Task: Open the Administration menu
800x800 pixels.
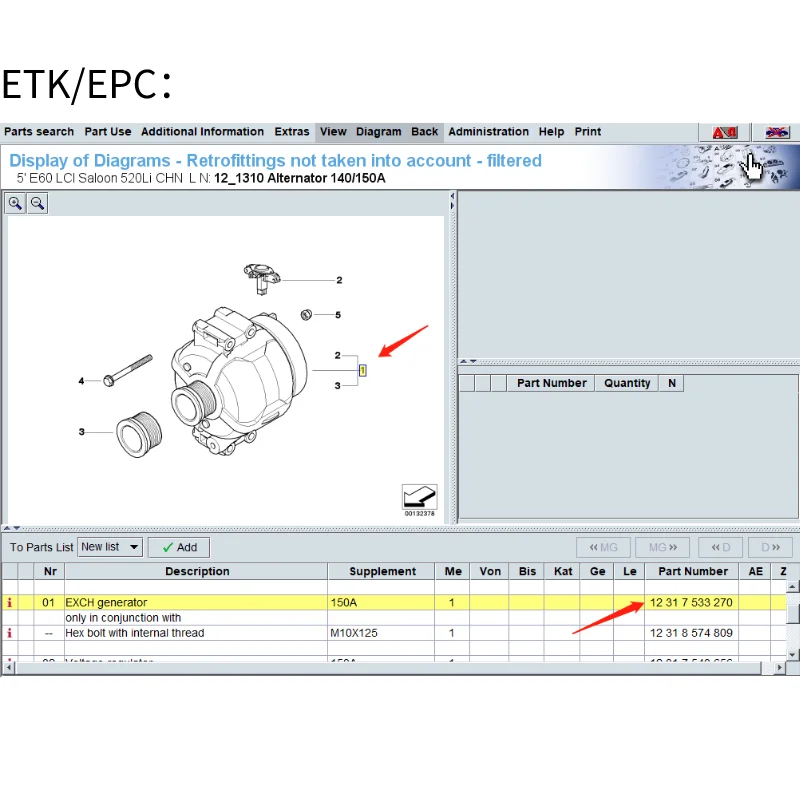Action: (x=488, y=132)
